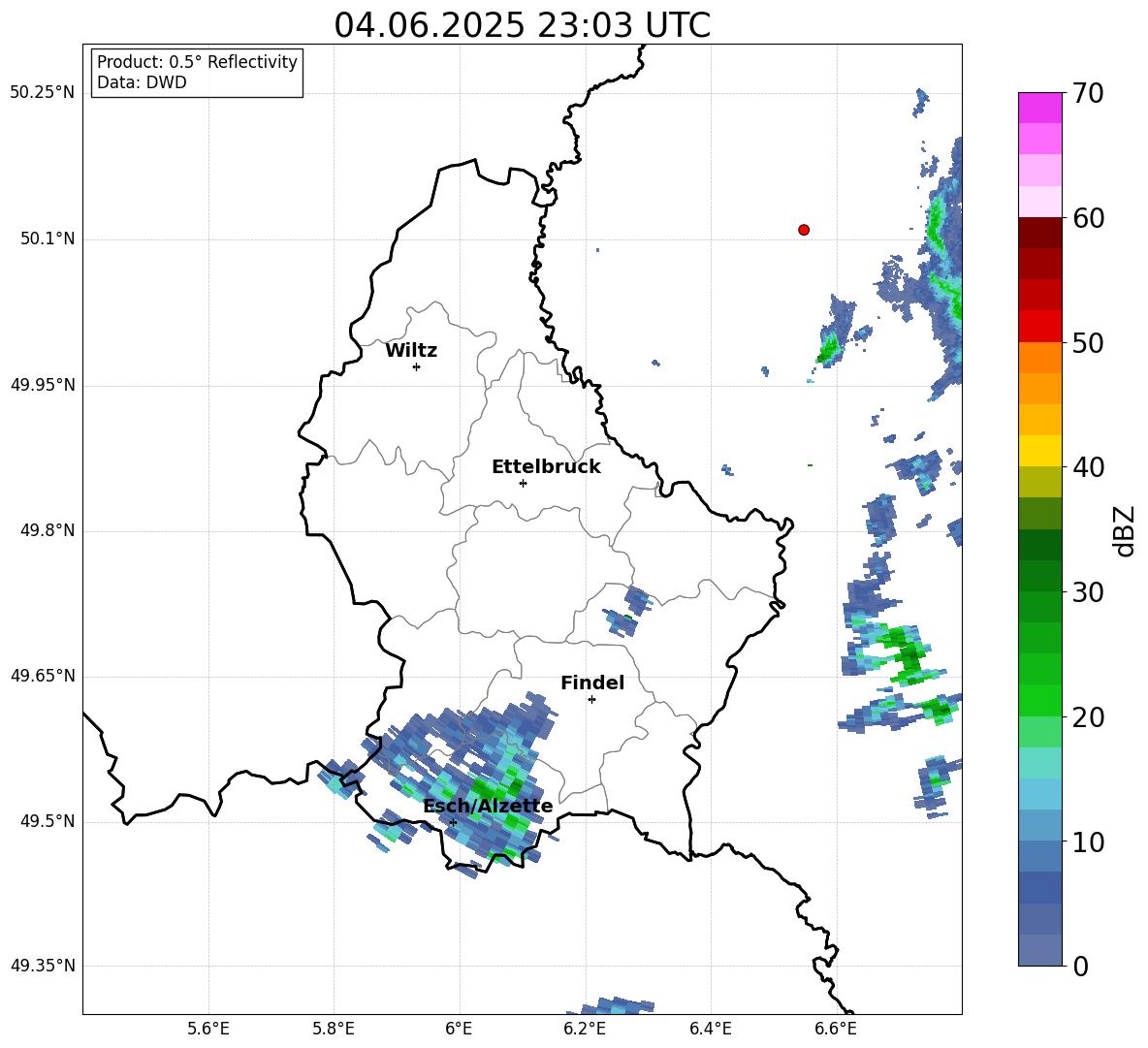Click the 60 colorbar tick label

[x=1088, y=218]
